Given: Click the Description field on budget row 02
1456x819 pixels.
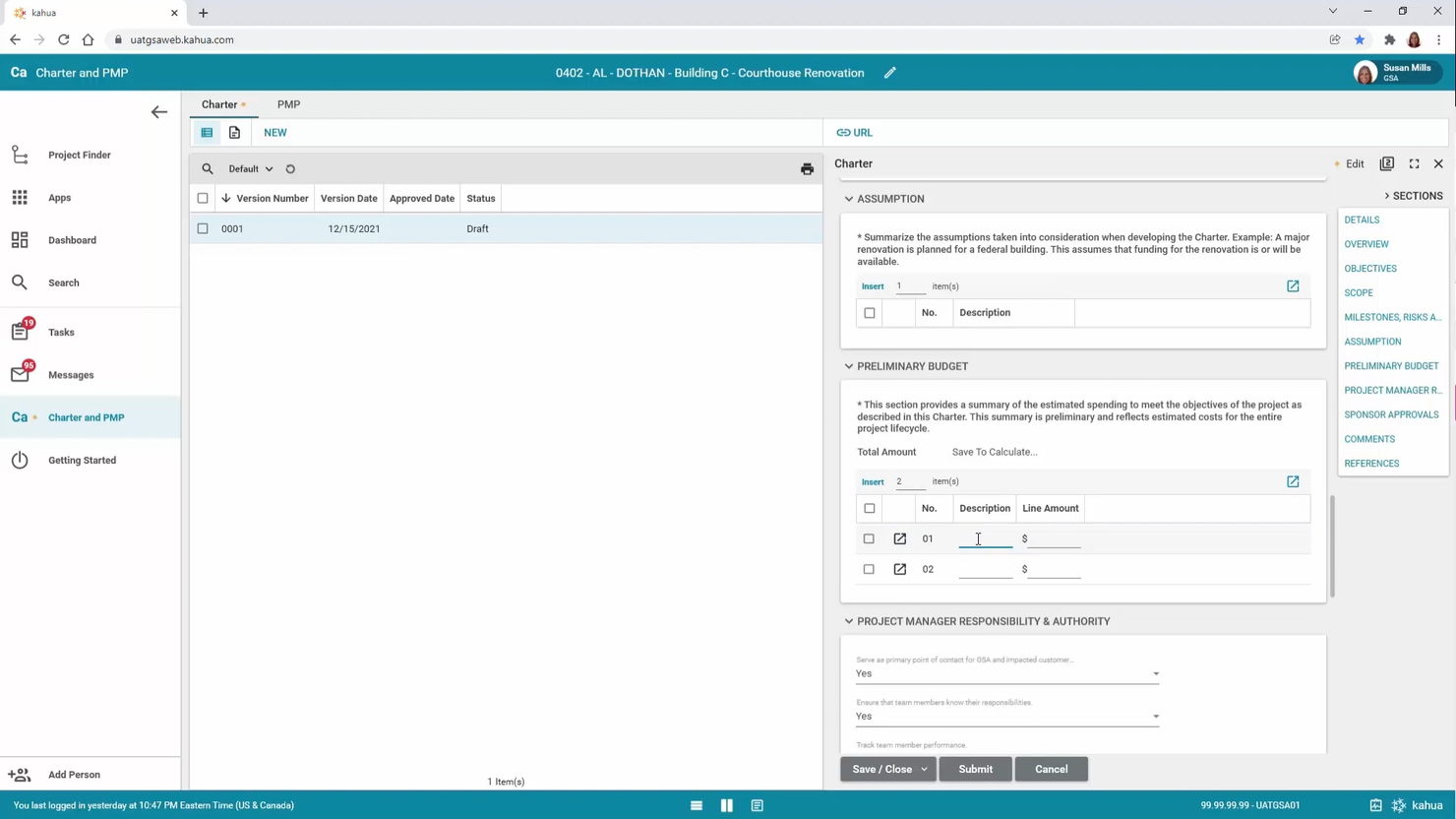Looking at the screenshot, I should [984, 569].
